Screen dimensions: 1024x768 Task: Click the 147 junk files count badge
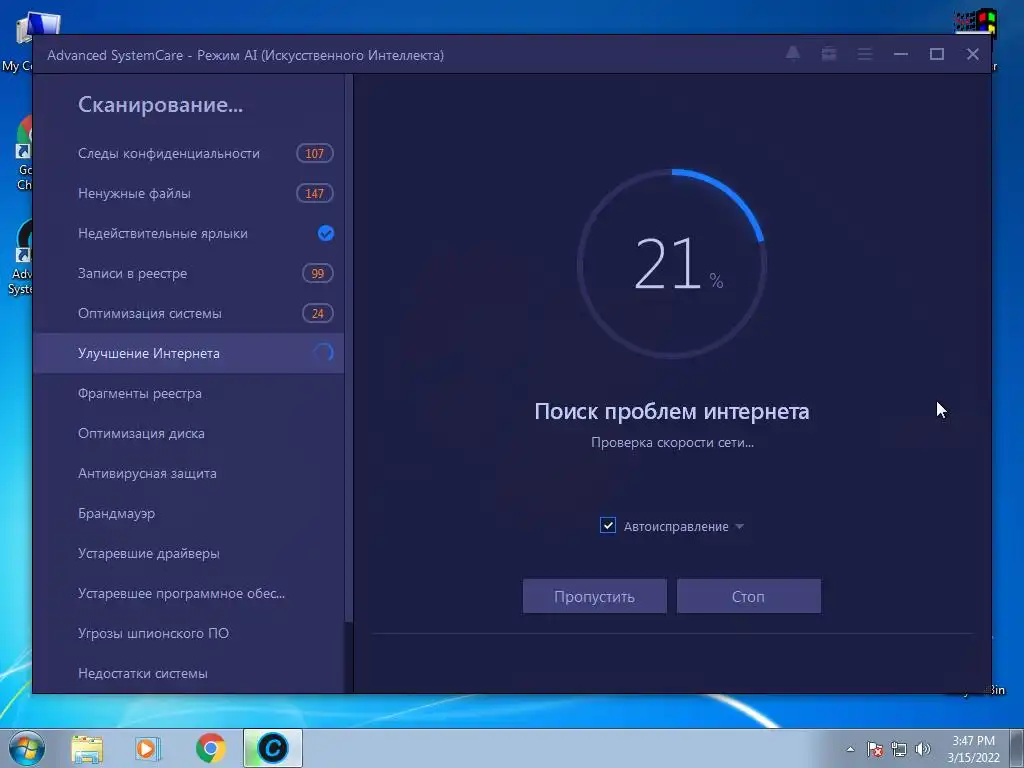pos(315,193)
